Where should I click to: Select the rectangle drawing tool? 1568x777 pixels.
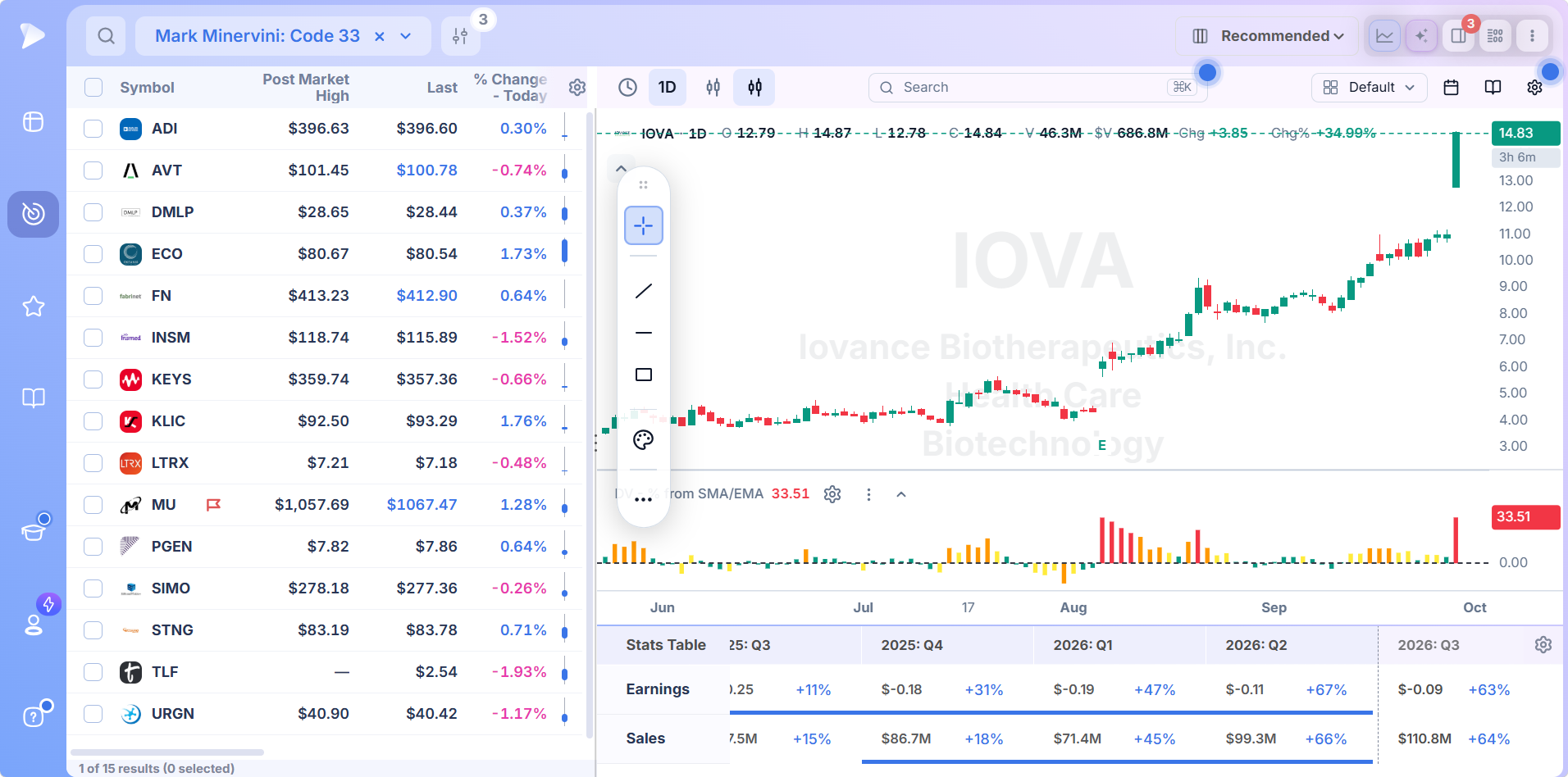644,375
